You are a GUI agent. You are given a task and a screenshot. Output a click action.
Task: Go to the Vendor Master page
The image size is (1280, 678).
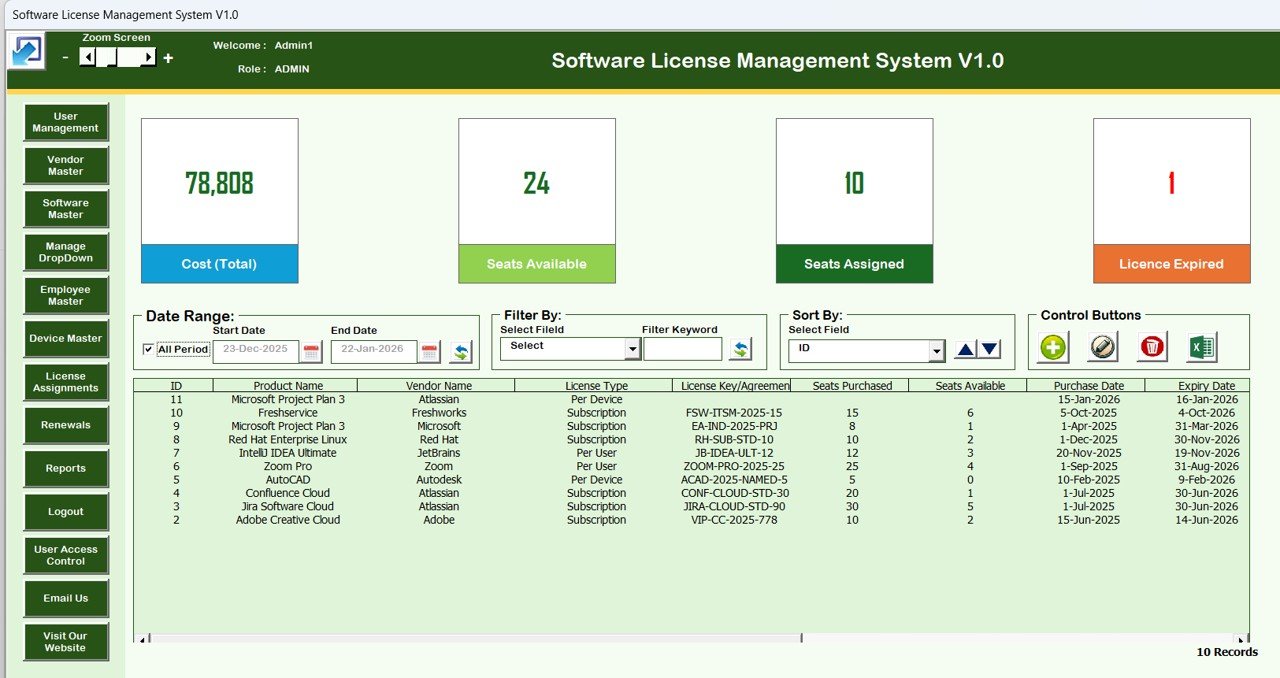pos(66,165)
